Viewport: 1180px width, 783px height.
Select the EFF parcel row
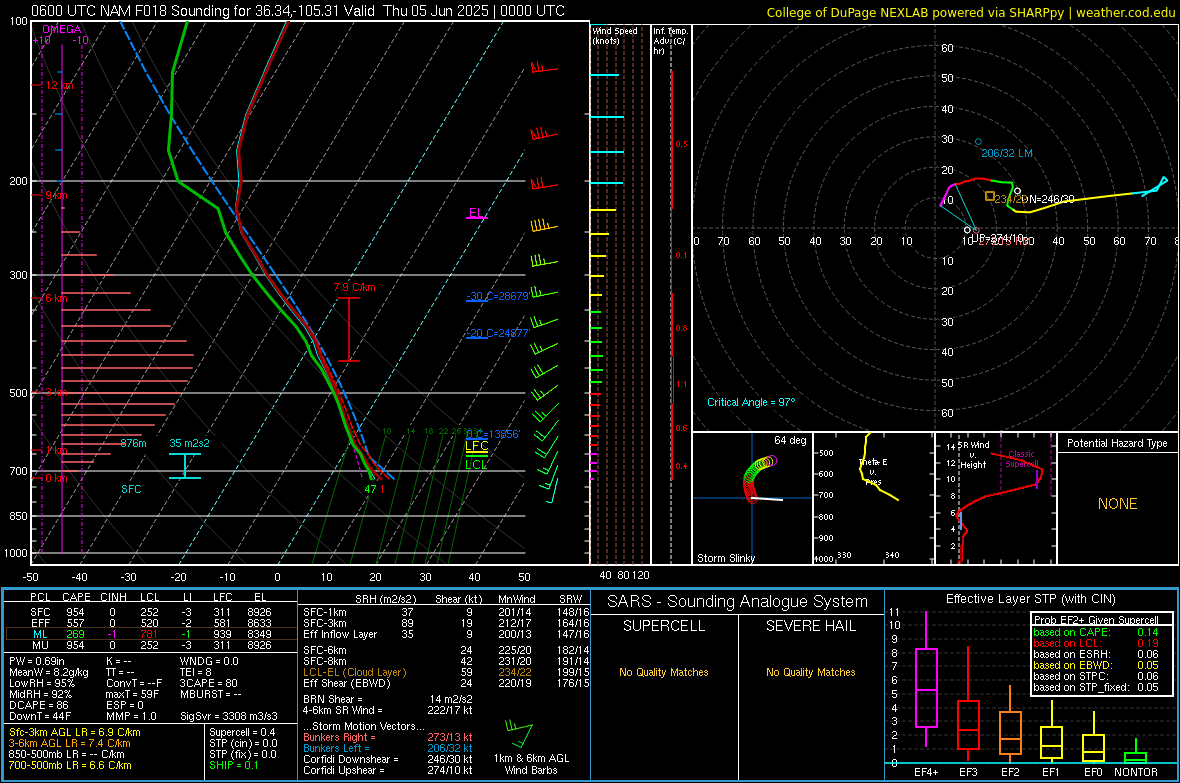tap(149, 623)
